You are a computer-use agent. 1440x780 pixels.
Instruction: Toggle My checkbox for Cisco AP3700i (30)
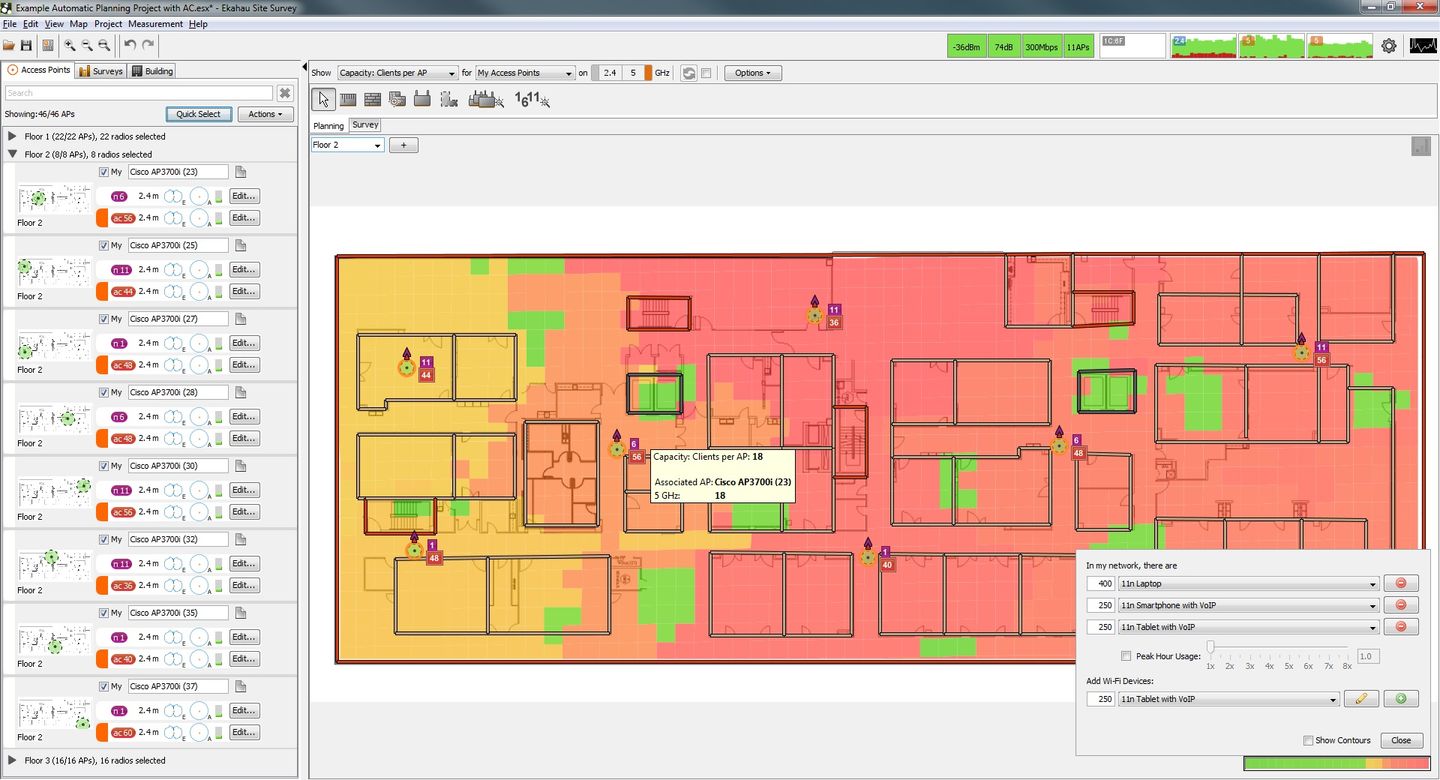tap(104, 466)
